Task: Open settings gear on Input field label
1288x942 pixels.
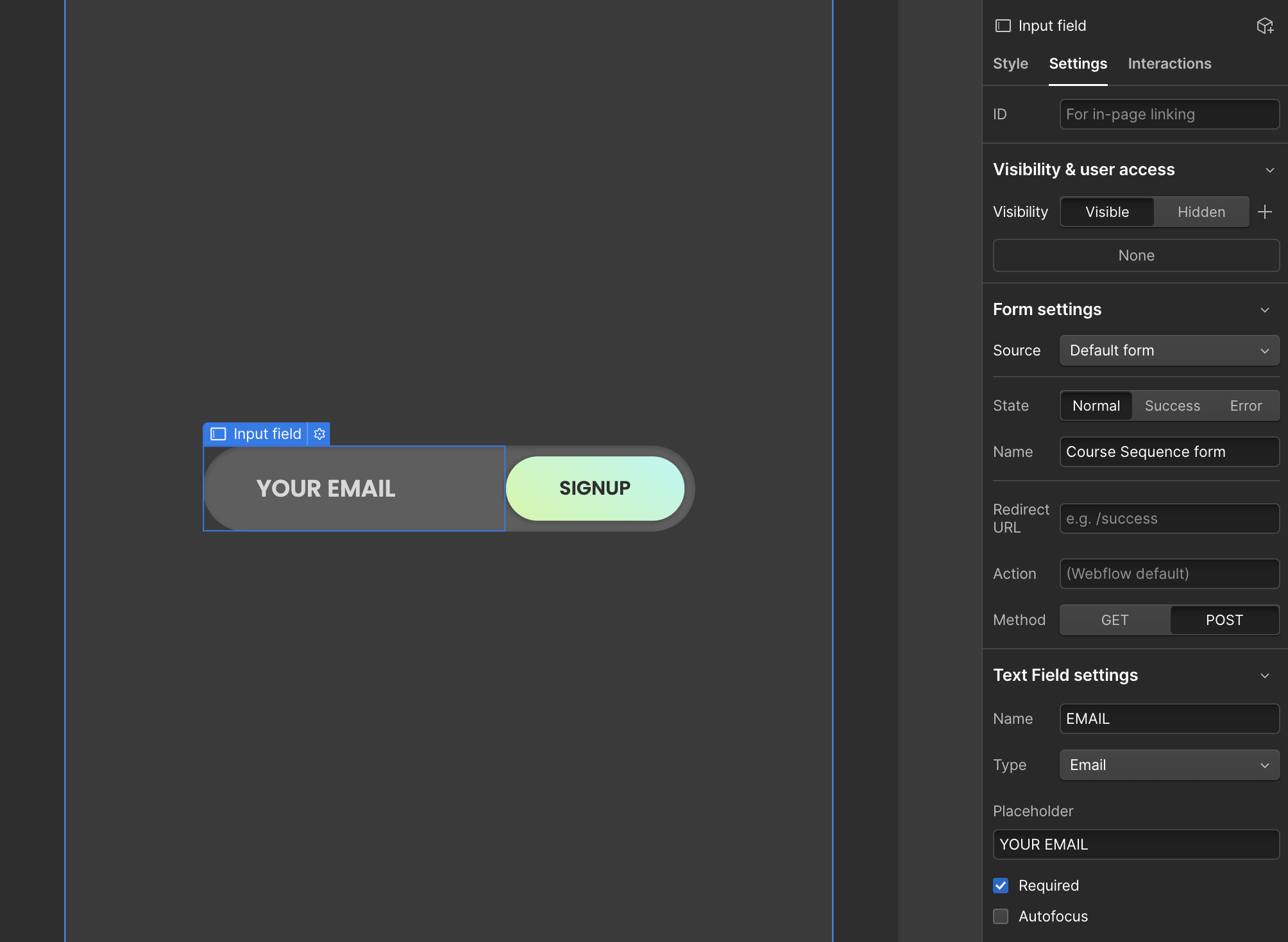Action: (319, 434)
